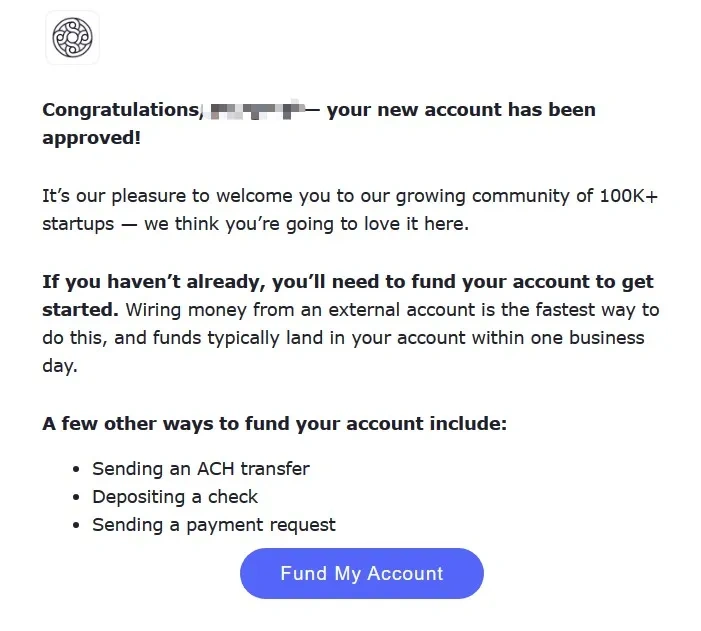Select the "Depositing a check" list item
The height and width of the screenshot is (631, 701).
pos(175,496)
